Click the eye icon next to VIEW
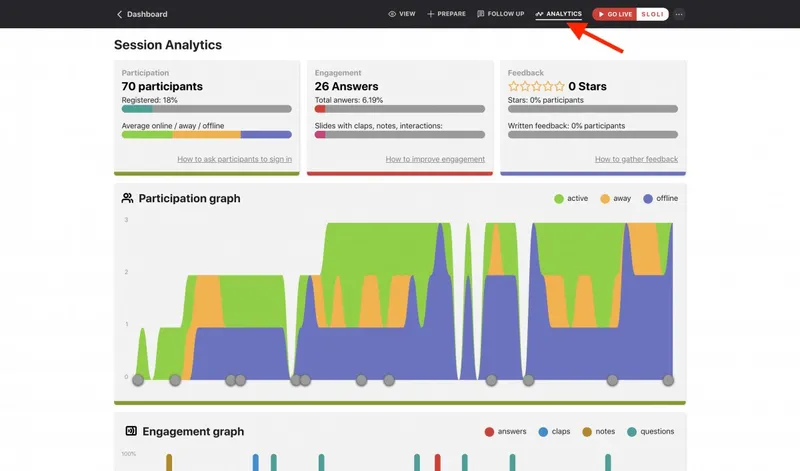The image size is (800, 471). (392, 14)
